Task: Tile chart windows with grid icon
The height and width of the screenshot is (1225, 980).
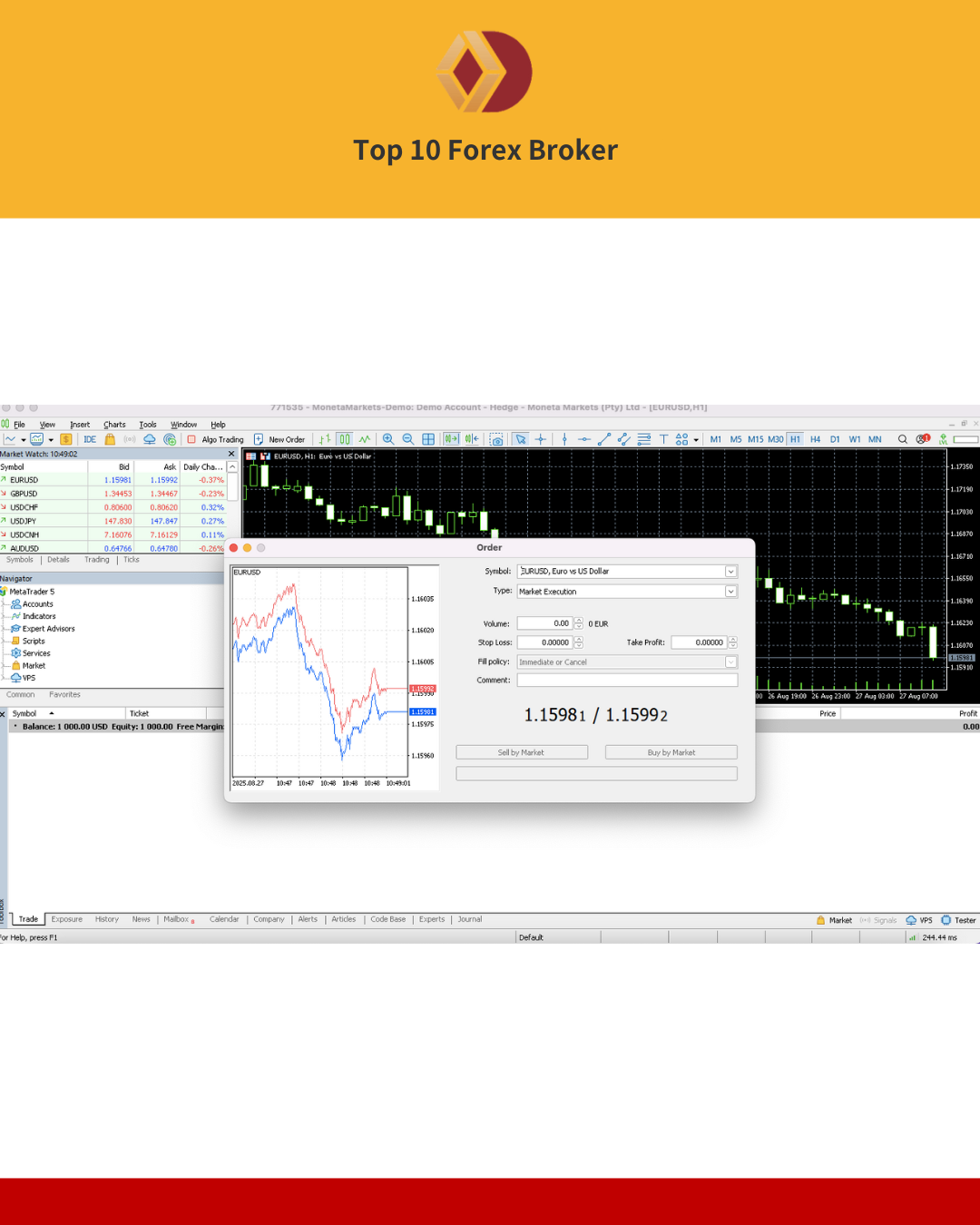Action: click(x=428, y=439)
